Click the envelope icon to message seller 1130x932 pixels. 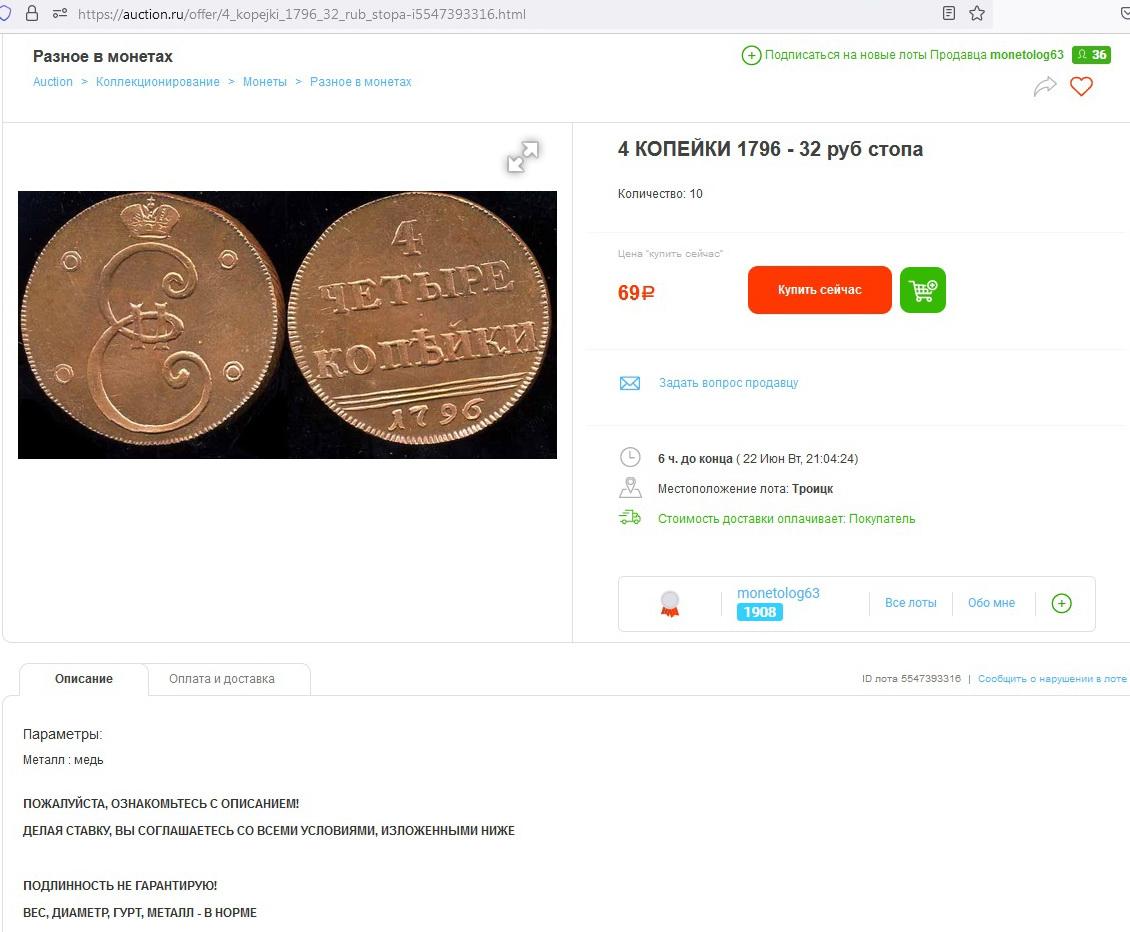[x=630, y=383]
